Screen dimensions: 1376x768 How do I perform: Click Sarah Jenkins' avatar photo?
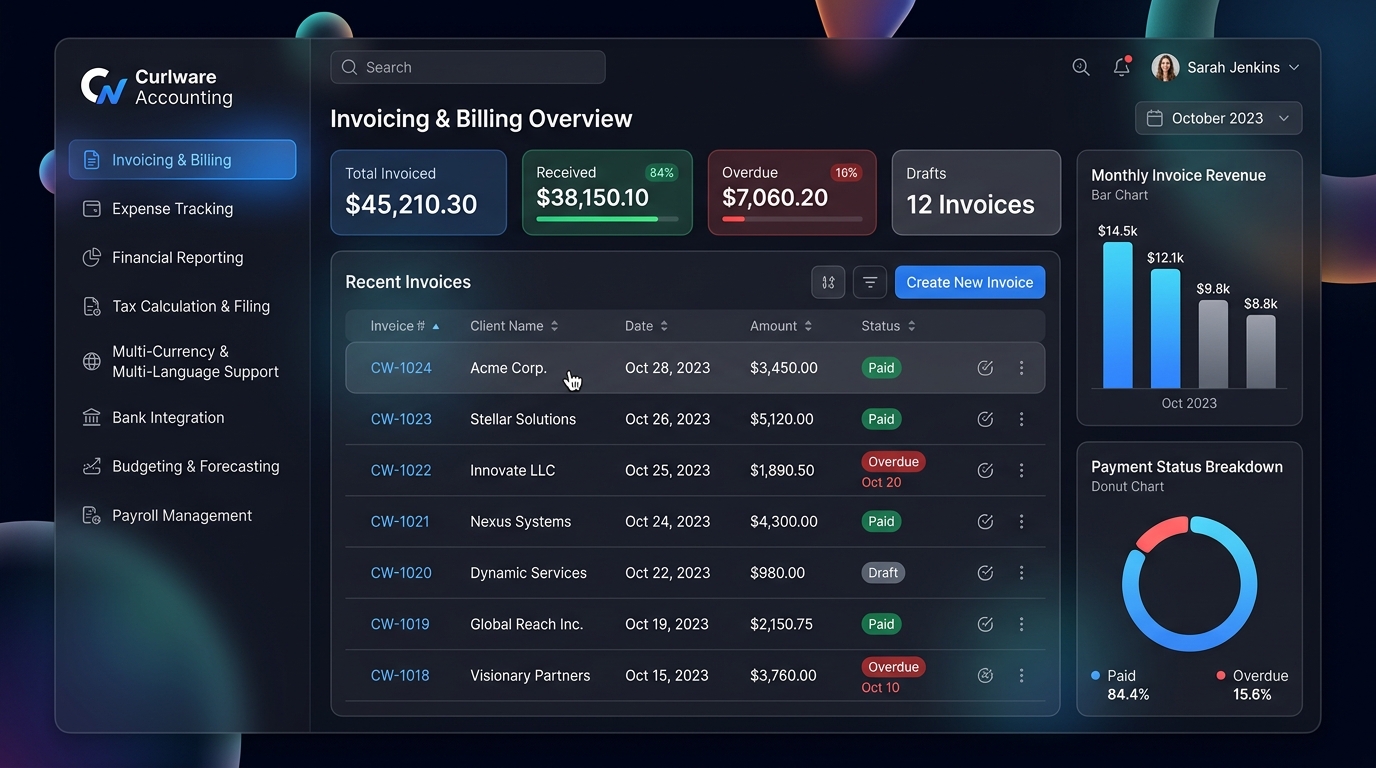coord(1165,67)
